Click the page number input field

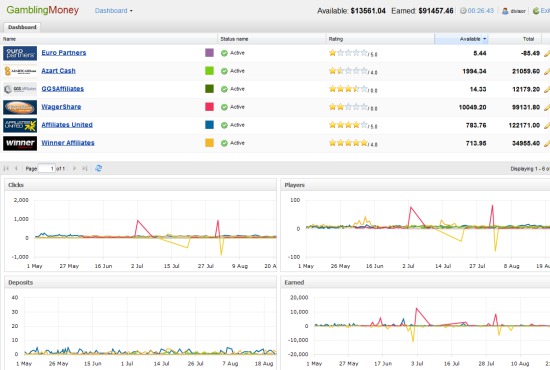coord(47,168)
